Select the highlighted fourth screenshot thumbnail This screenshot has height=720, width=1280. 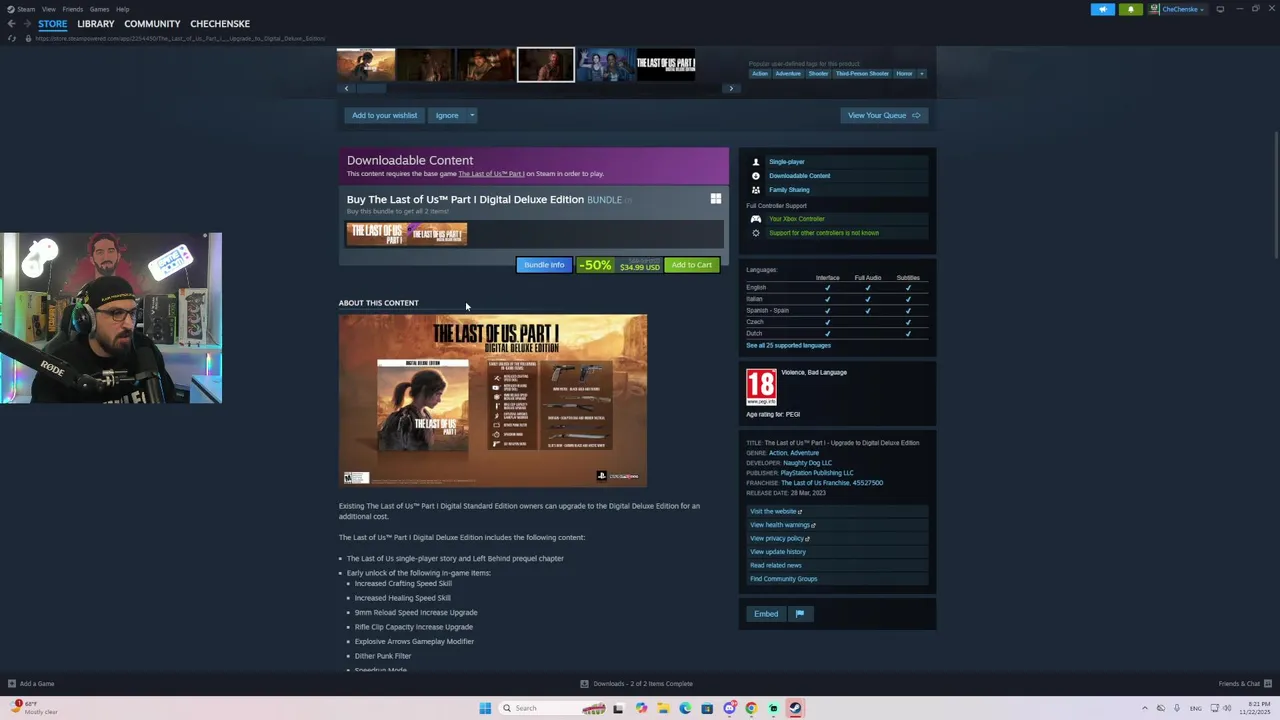546,64
